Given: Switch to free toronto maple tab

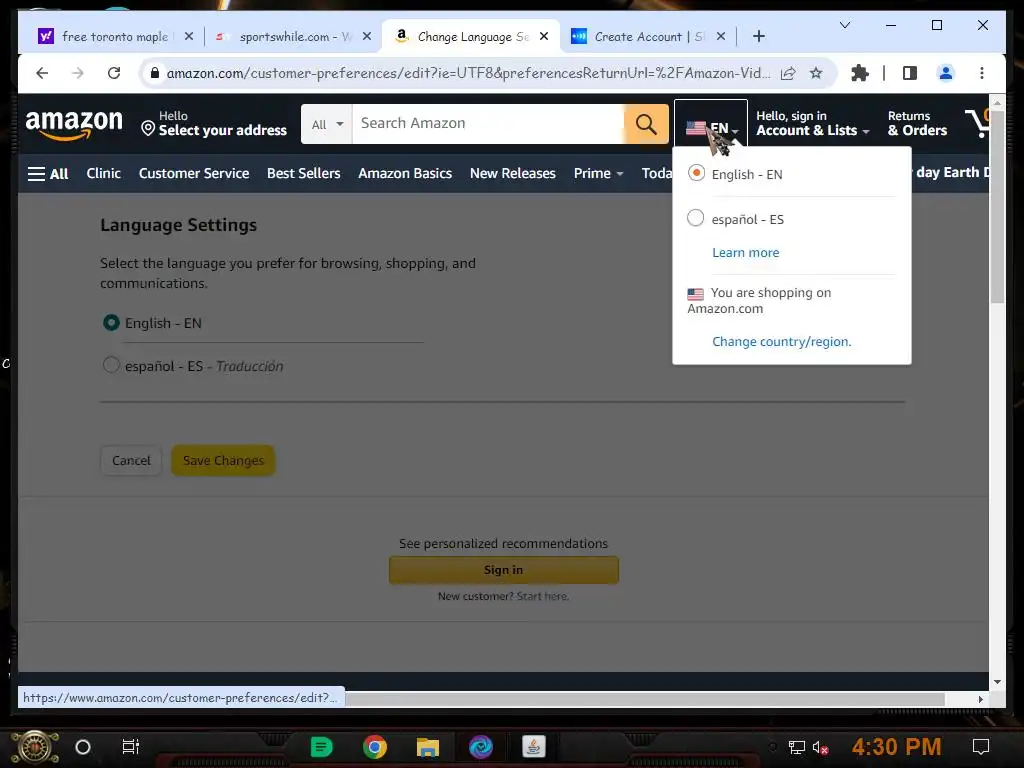Looking at the screenshot, I should click(x=116, y=37).
